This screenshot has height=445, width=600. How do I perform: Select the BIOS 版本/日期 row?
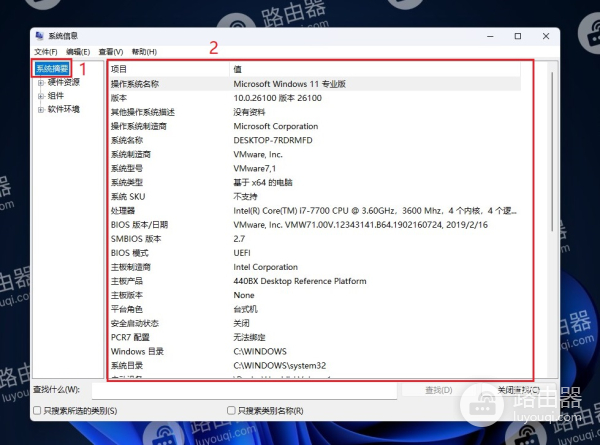point(315,225)
